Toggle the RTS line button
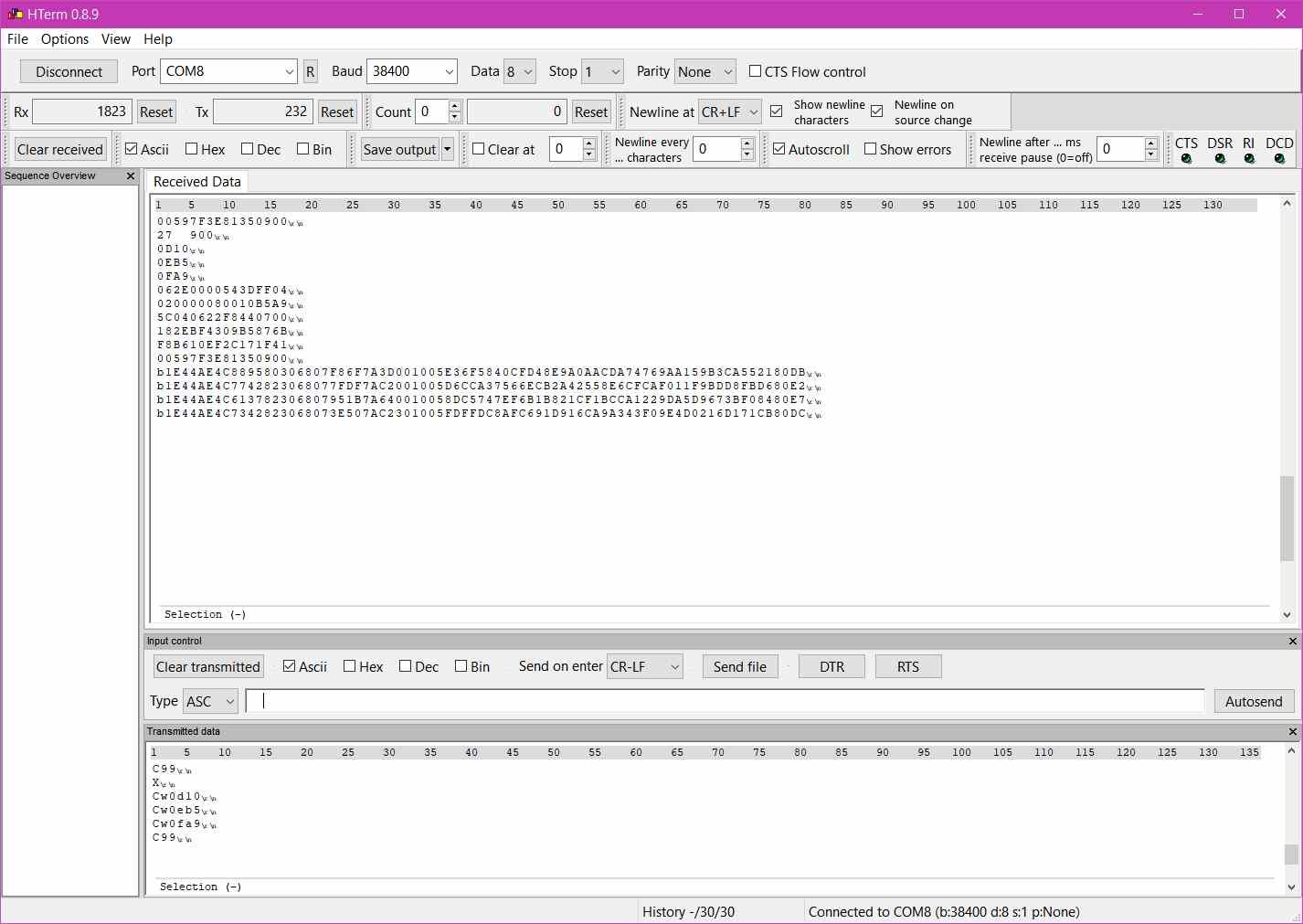Image resolution: width=1303 pixels, height=924 pixels. tap(908, 666)
